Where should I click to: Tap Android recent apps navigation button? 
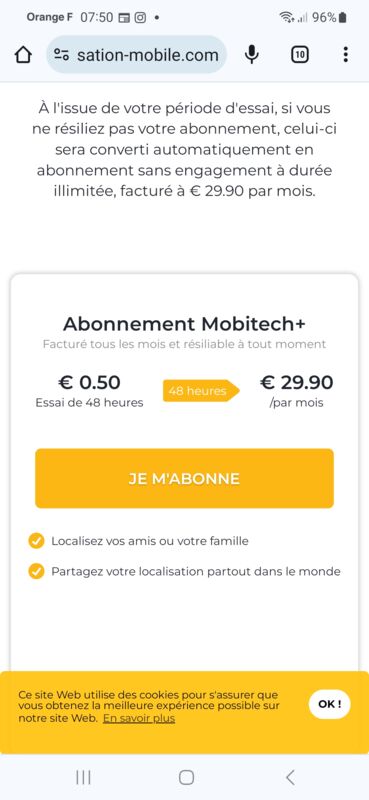coord(83,777)
